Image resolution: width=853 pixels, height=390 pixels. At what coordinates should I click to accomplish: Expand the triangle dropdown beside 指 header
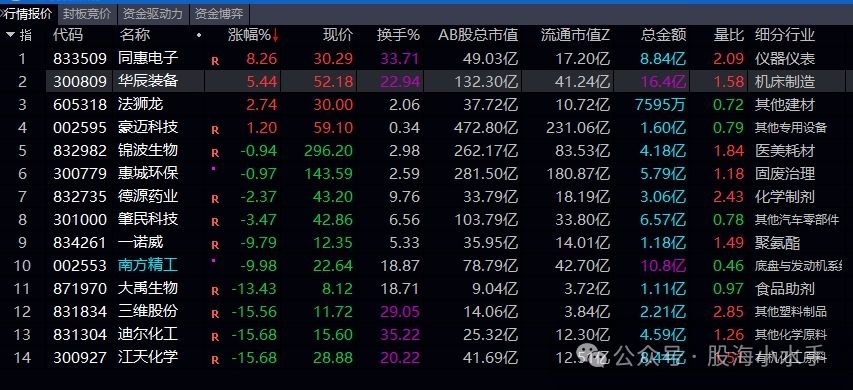10,35
